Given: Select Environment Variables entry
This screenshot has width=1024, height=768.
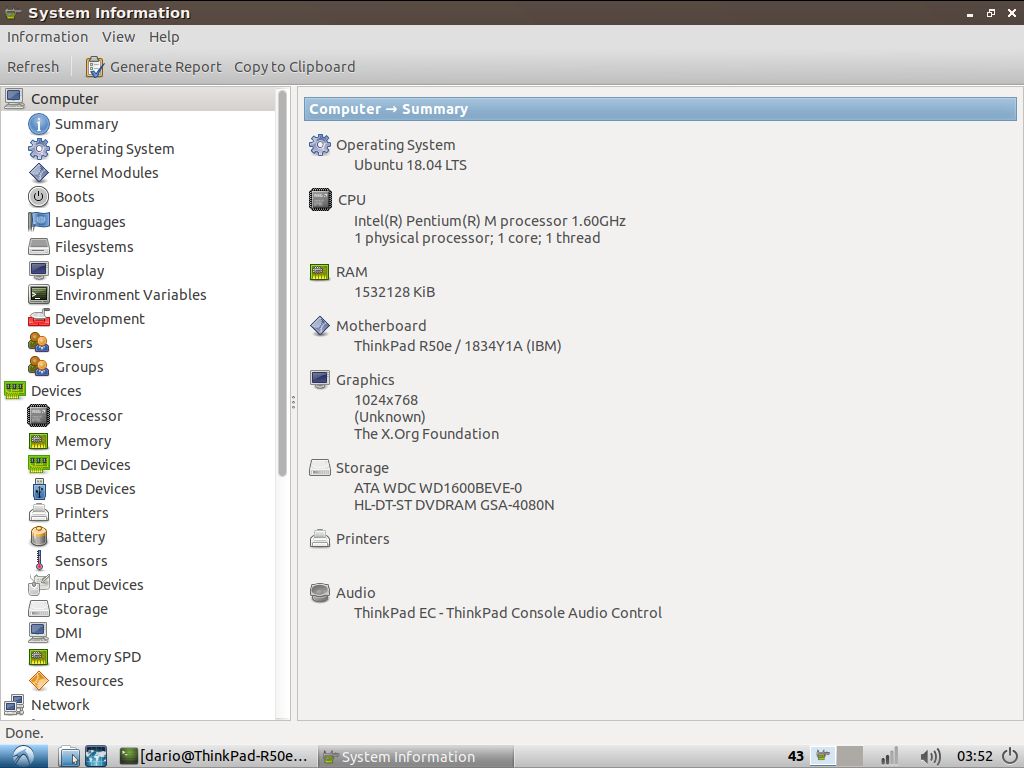Looking at the screenshot, I should pyautogui.click(x=131, y=295).
